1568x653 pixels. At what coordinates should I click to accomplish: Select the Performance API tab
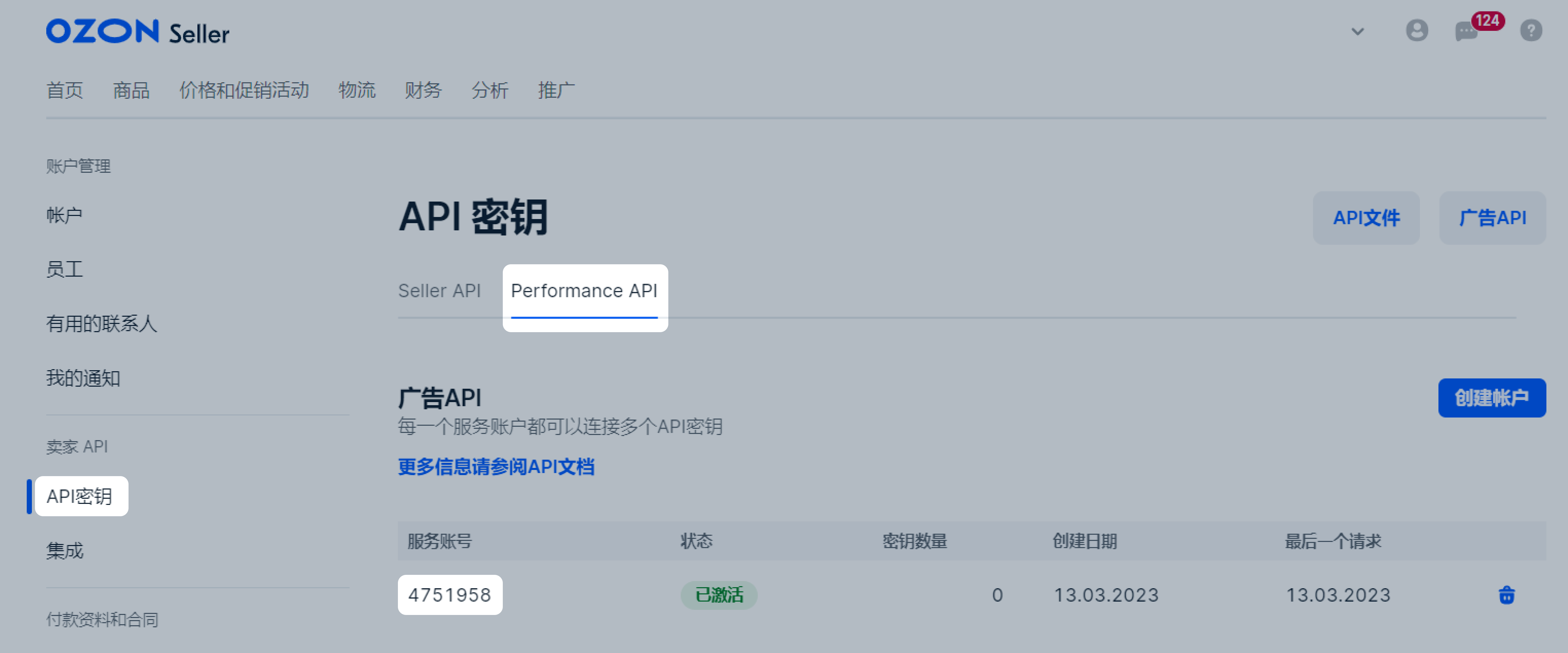pos(584,291)
